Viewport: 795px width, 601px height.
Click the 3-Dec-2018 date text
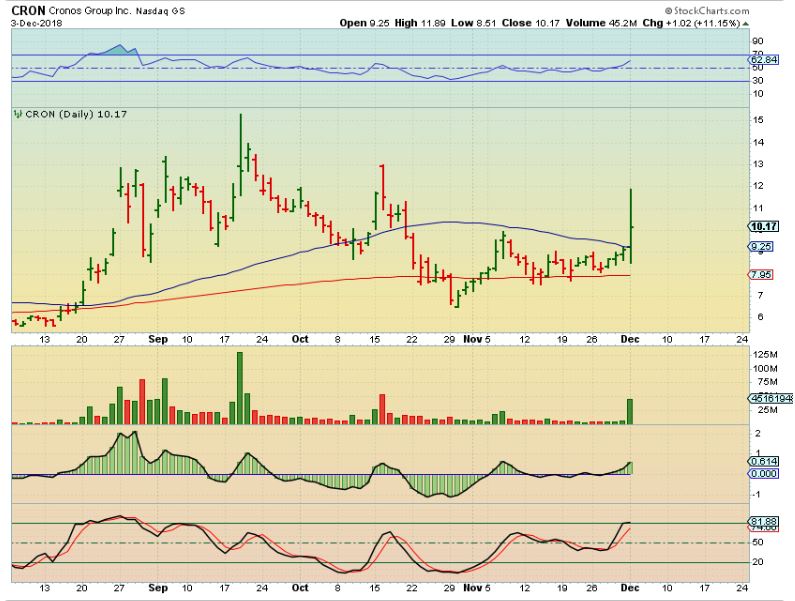(37, 23)
